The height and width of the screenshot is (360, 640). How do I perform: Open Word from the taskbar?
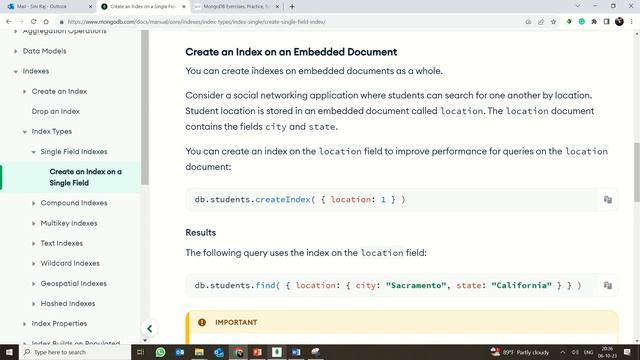296,352
